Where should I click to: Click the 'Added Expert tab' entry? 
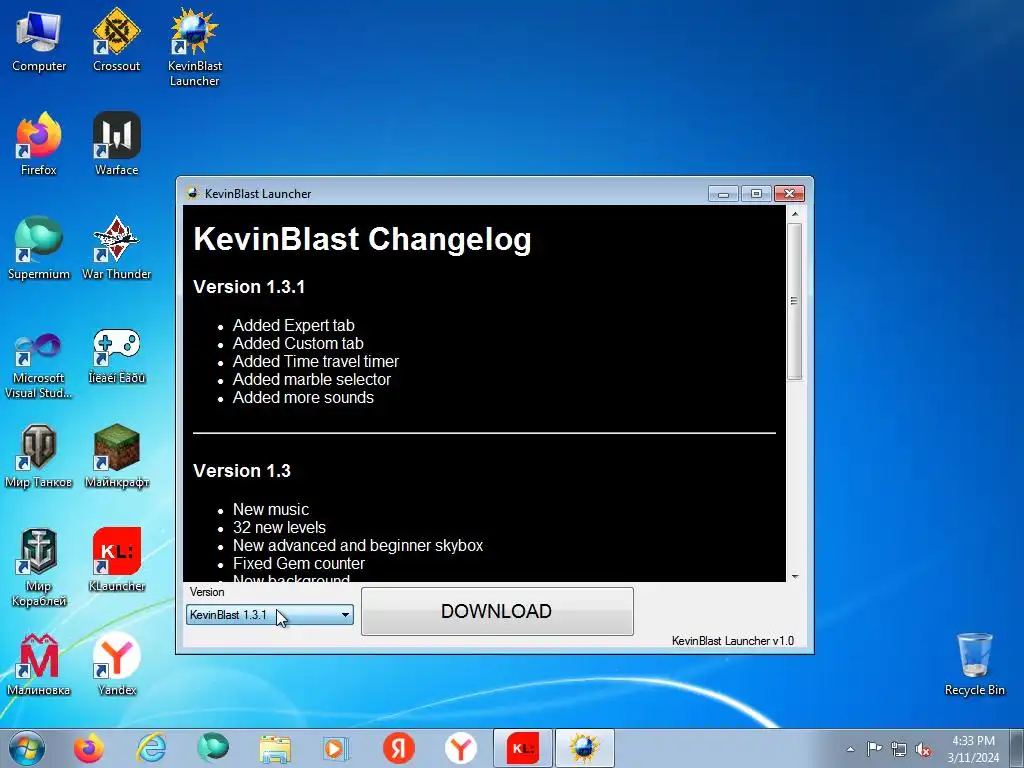pyautogui.click(x=294, y=325)
